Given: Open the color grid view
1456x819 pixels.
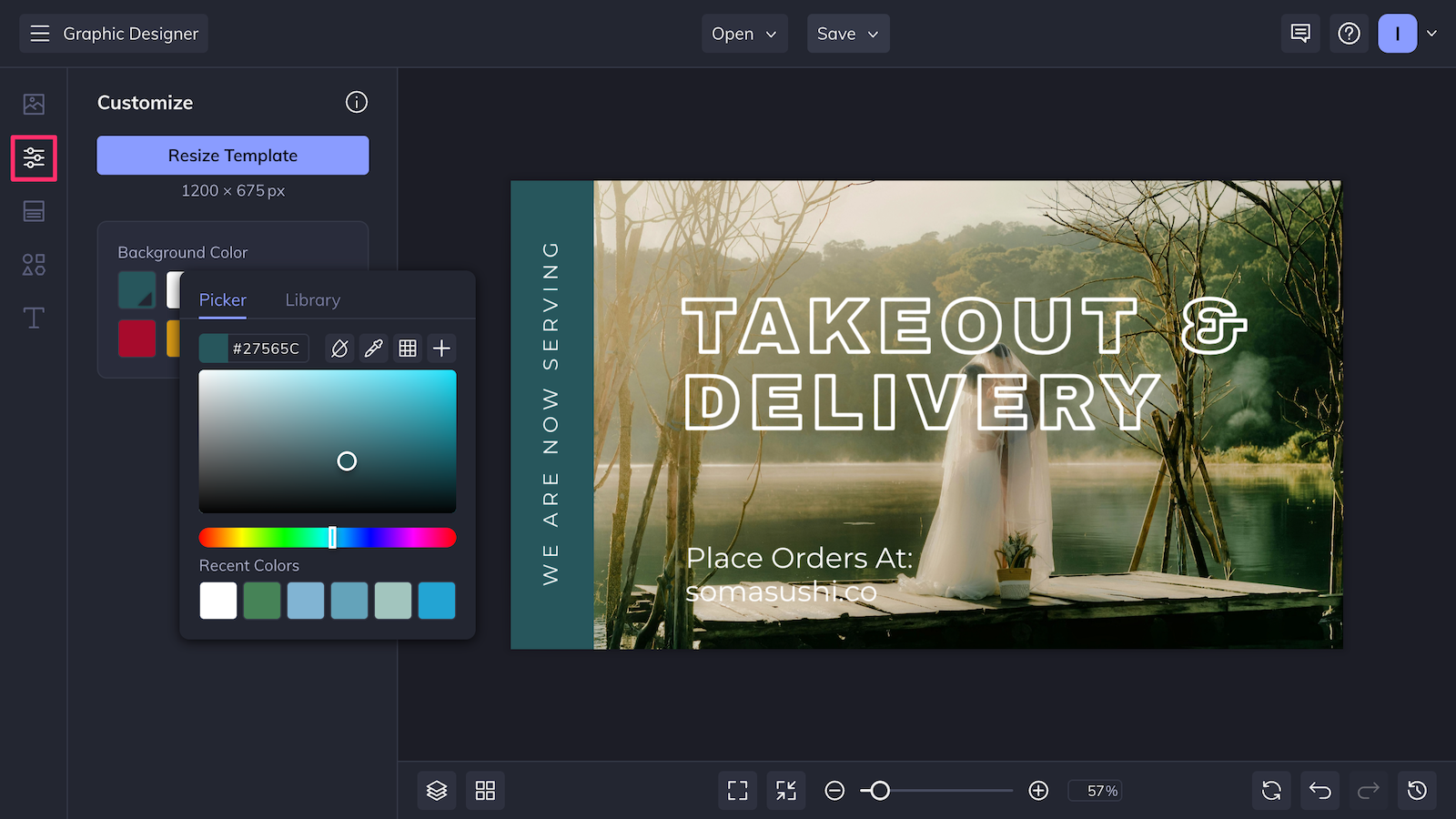Looking at the screenshot, I should [407, 348].
